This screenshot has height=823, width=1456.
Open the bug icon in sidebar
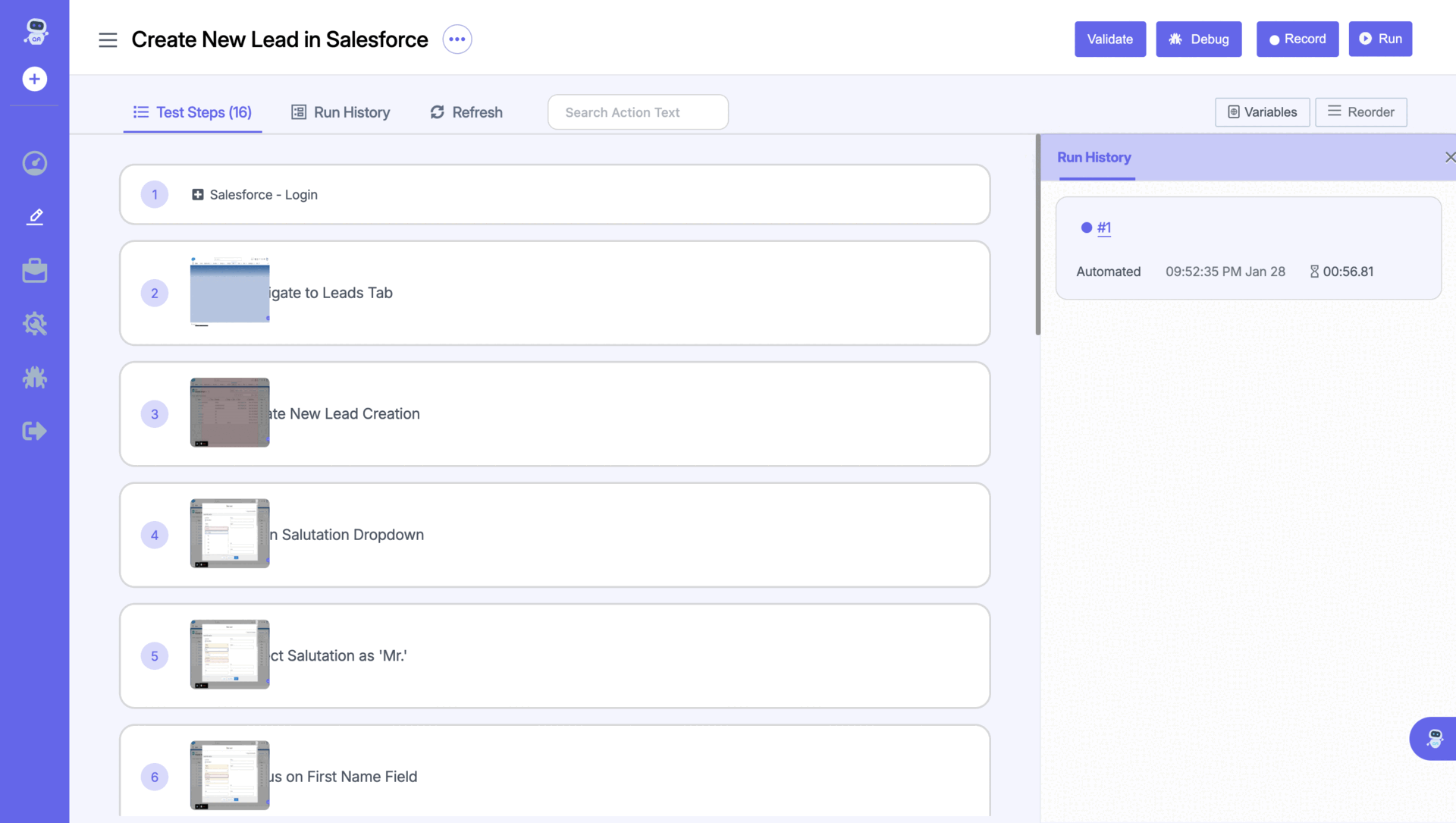[x=34, y=378]
